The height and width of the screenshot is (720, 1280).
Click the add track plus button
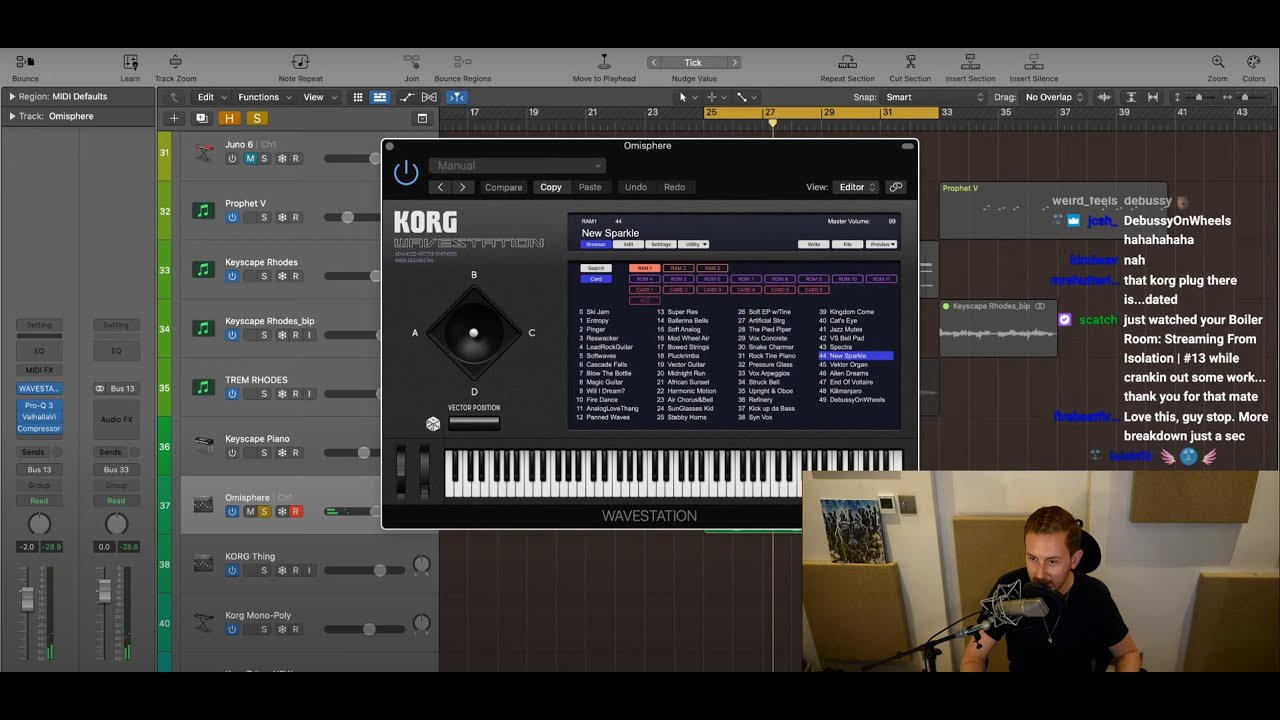click(x=174, y=118)
